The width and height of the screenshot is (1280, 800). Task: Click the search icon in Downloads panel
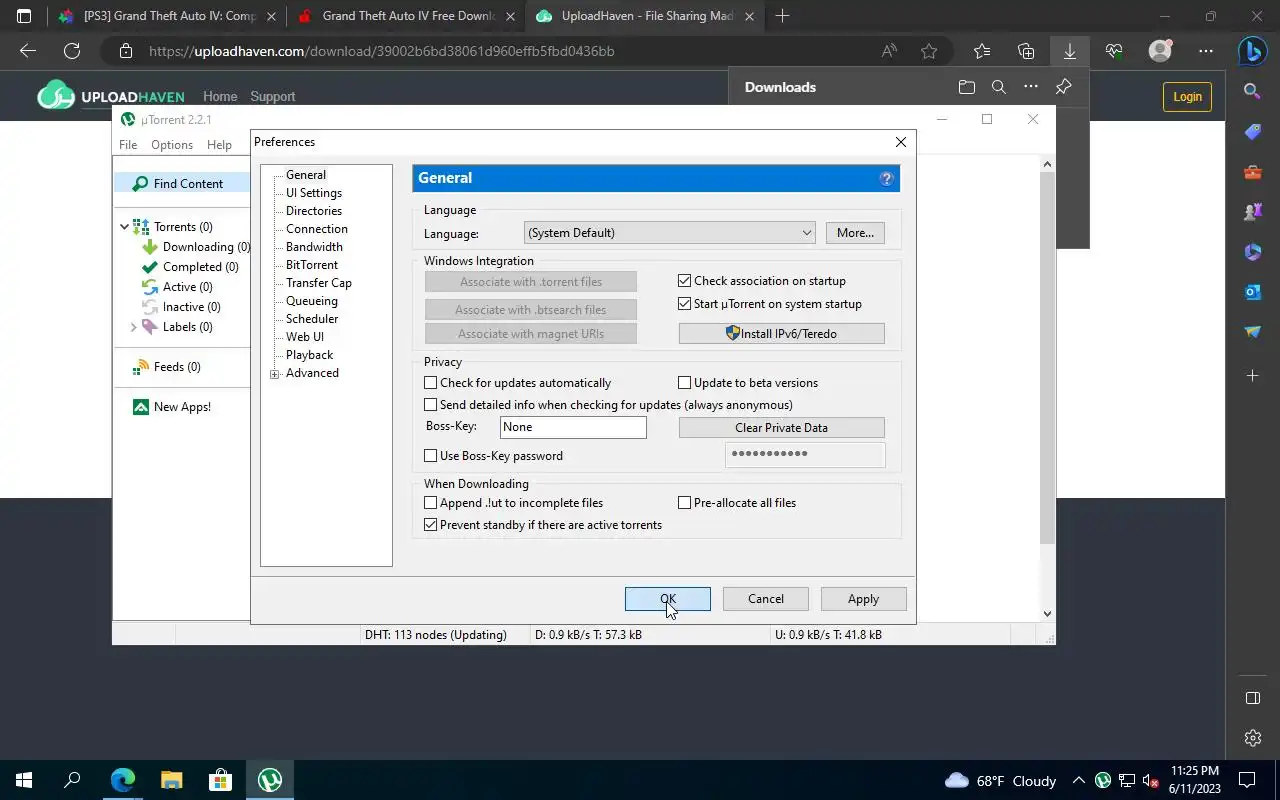[x=998, y=87]
